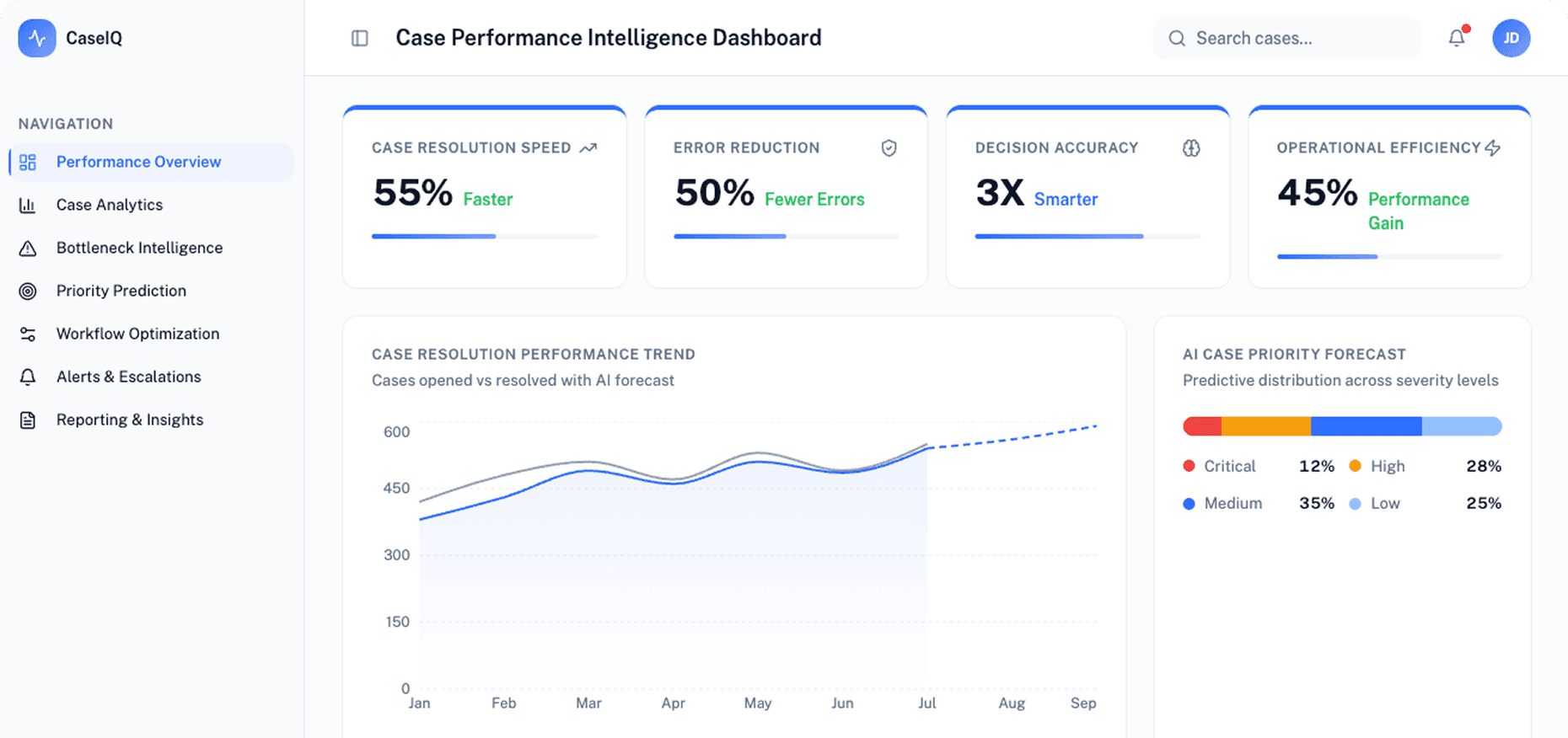This screenshot has width=1568, height=738.
Task: Click the shield icon on Error Reduction card
Action: tap(889, 148)
